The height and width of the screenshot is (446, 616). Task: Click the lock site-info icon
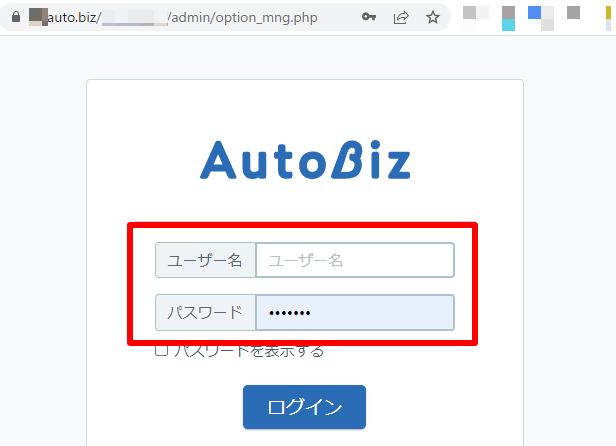pos(16,17)
